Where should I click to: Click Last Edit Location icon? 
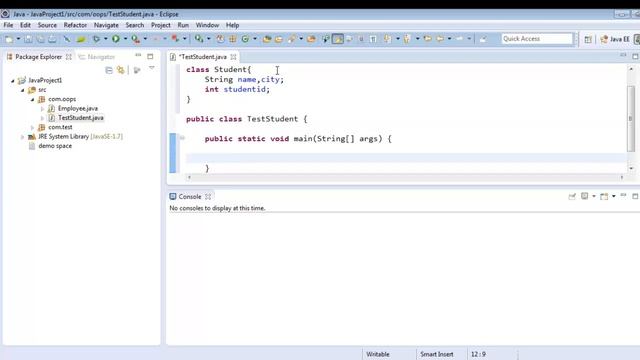click(x=427, y=39)
